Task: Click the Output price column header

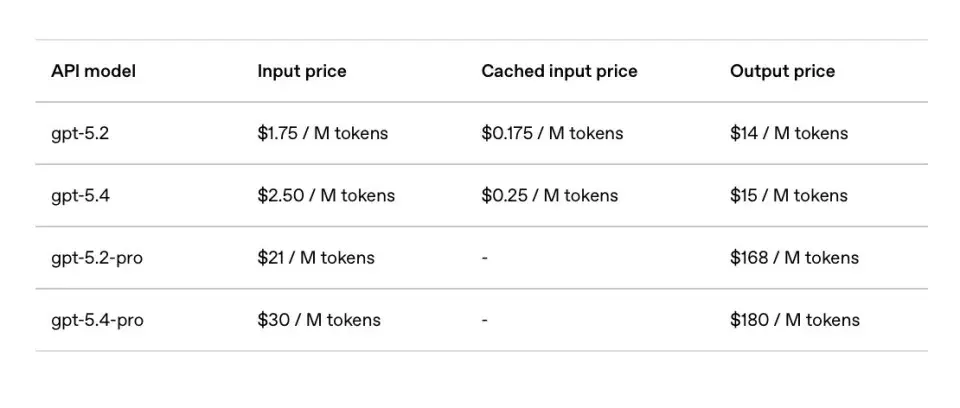Action: click(782, 71)
